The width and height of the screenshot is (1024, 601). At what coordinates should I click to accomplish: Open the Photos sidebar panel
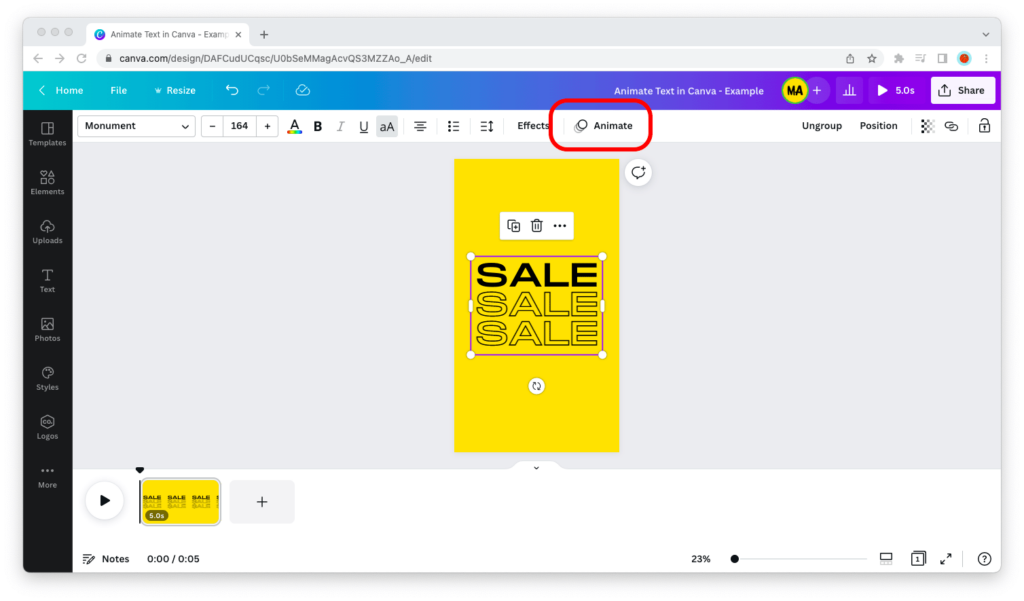point(47,330)
